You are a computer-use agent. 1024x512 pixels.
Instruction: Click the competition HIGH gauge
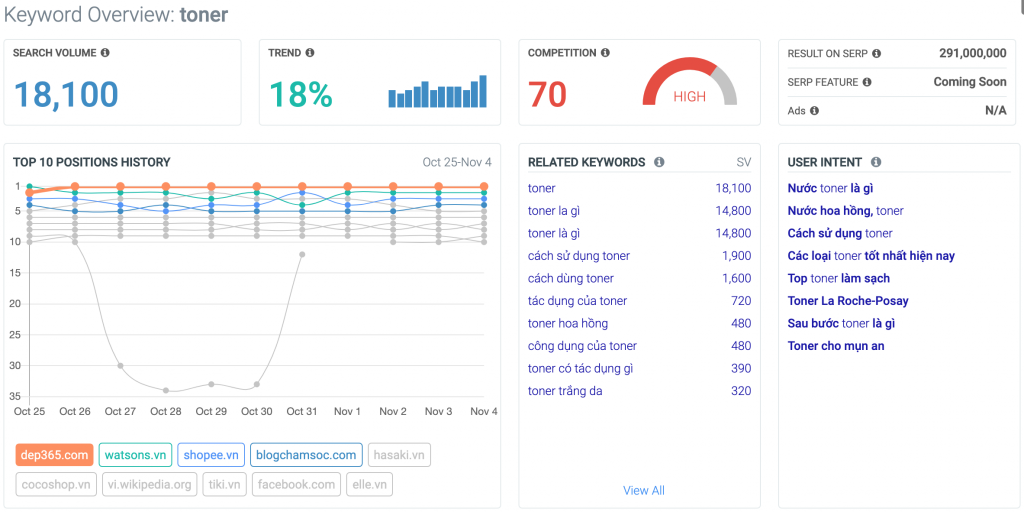click(x=689, y=88)
